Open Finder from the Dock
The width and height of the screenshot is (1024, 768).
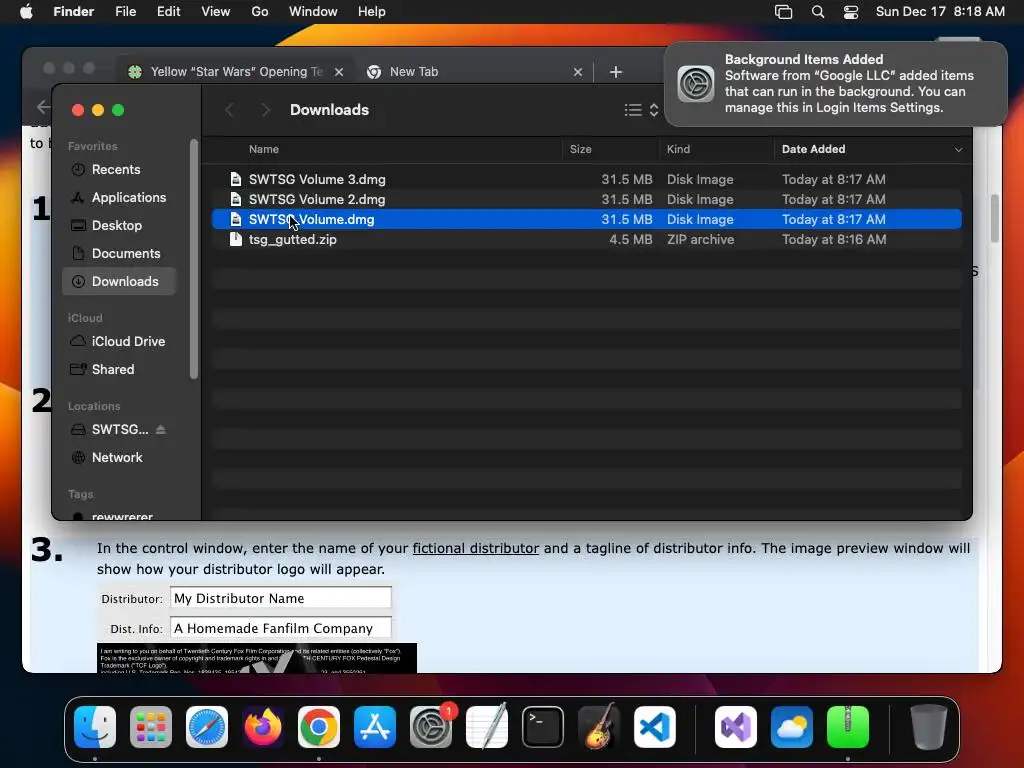coord(95,726)
